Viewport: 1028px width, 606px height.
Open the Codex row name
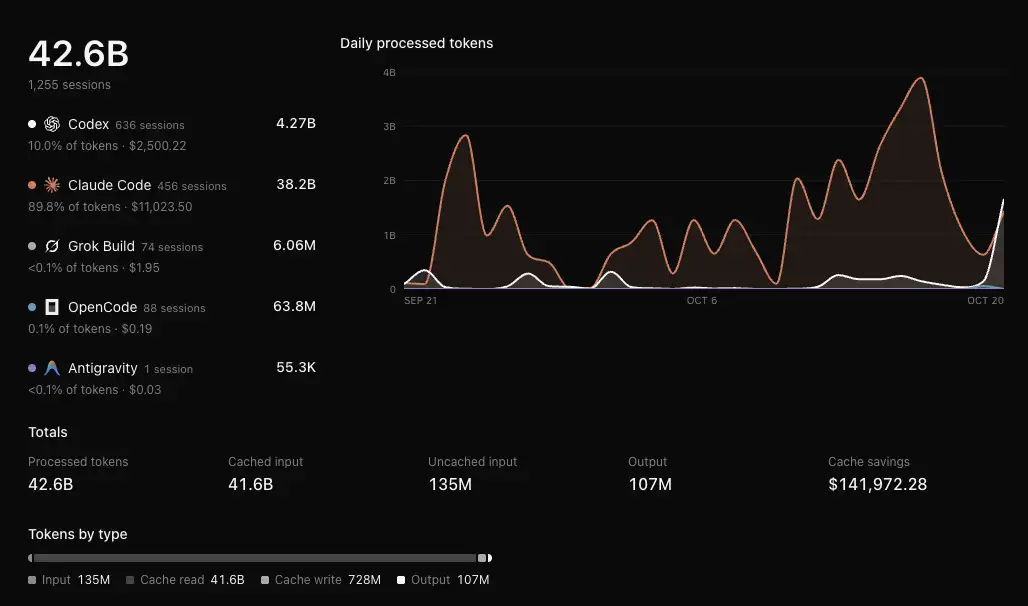pyautogui.click(x=89, y=124)
